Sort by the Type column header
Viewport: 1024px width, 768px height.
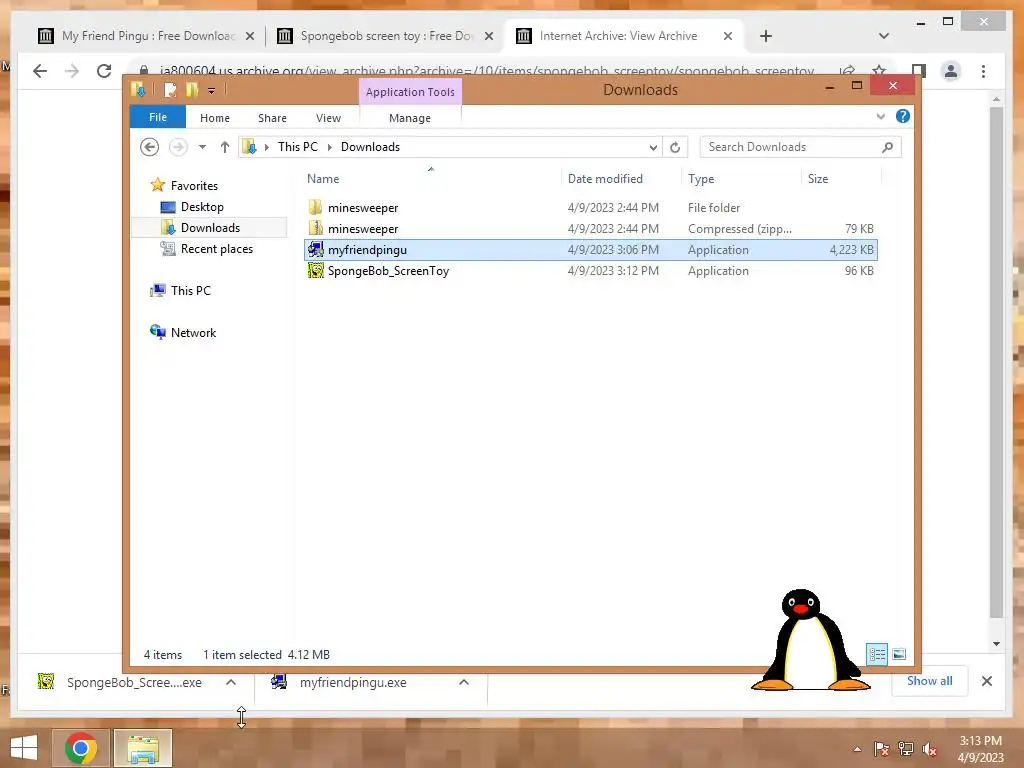click(741, 178)
